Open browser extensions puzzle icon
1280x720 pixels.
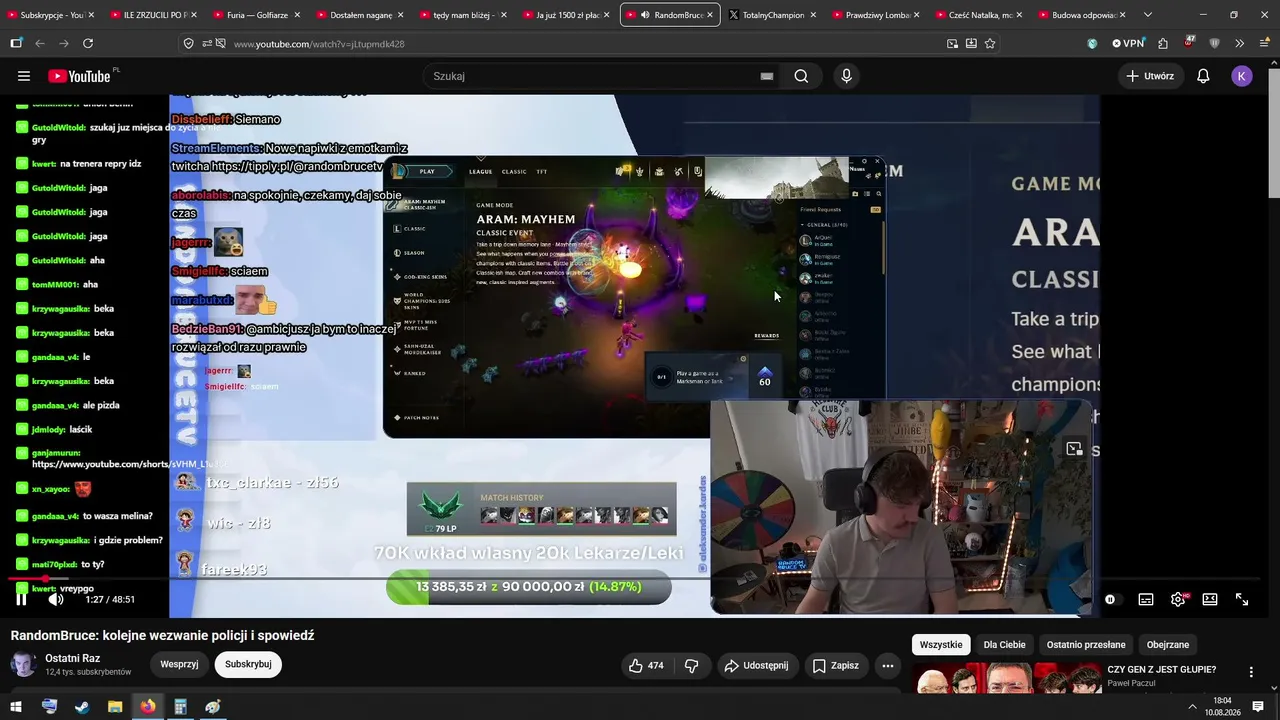point(1163,44)
